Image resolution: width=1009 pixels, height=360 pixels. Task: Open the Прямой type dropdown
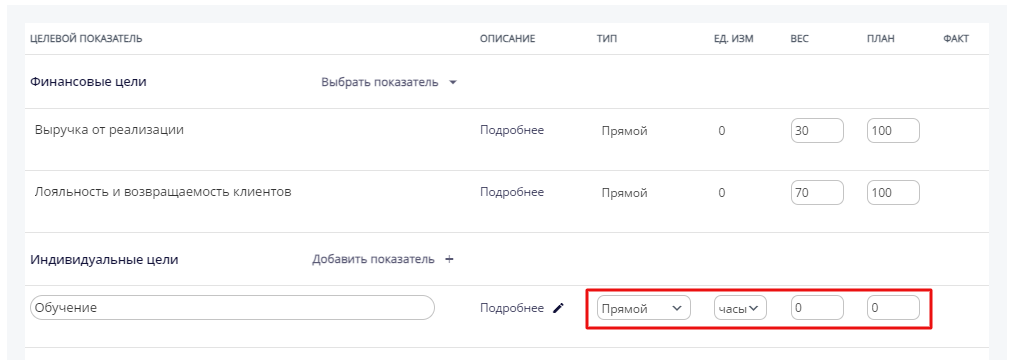click(x=643, y=308)
